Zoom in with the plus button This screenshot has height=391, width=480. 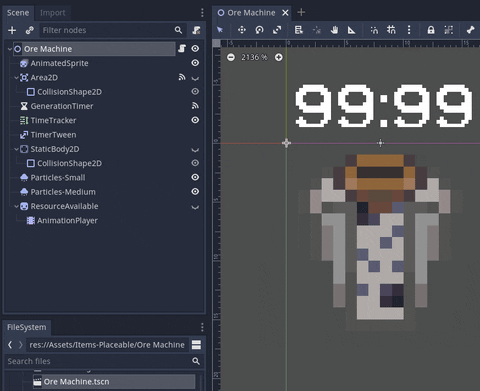pyautogui.click(x=279, y=57)
